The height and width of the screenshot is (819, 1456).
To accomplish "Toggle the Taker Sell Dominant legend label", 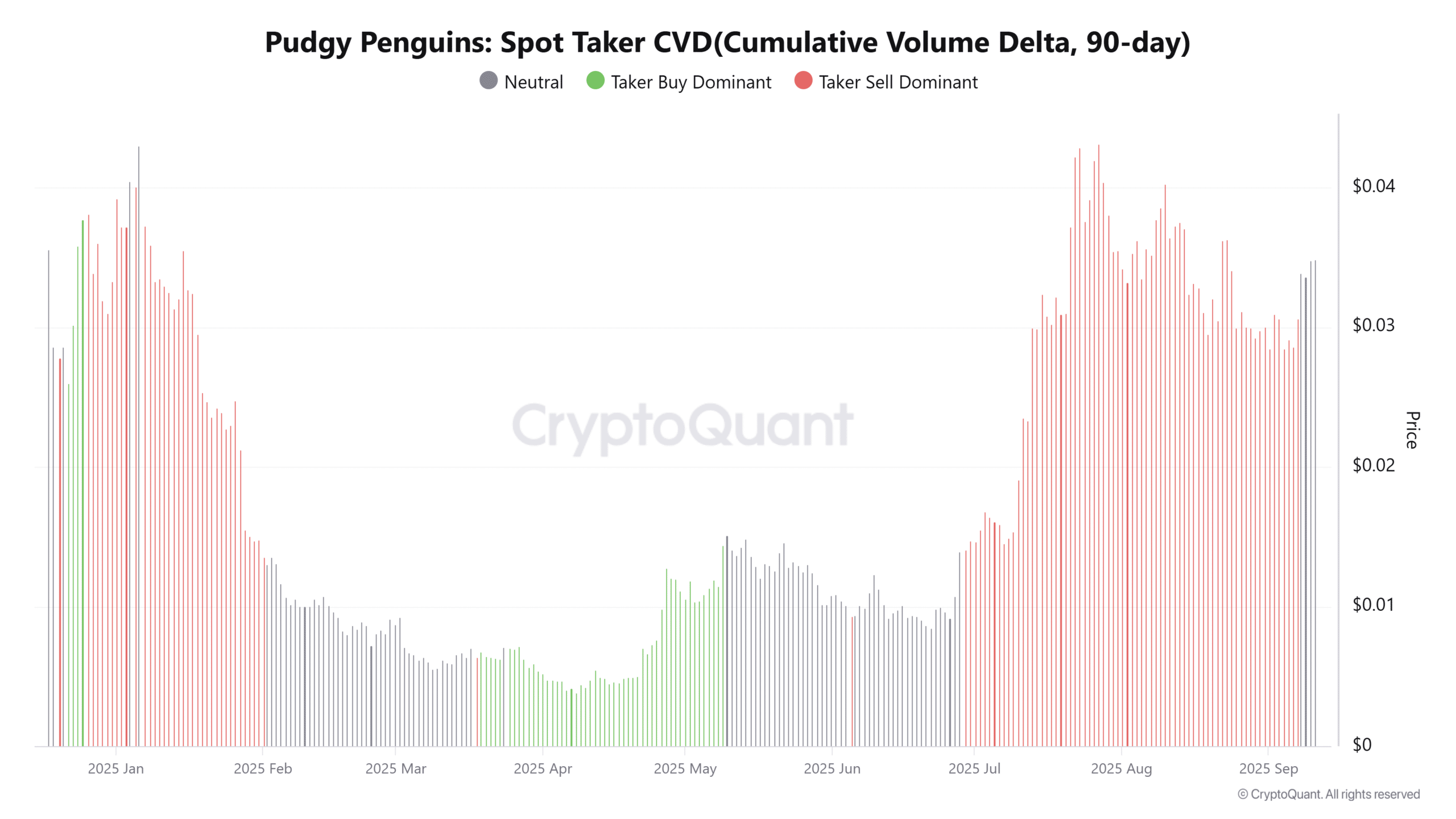I will pyautogui.click(x=898, y=82).
